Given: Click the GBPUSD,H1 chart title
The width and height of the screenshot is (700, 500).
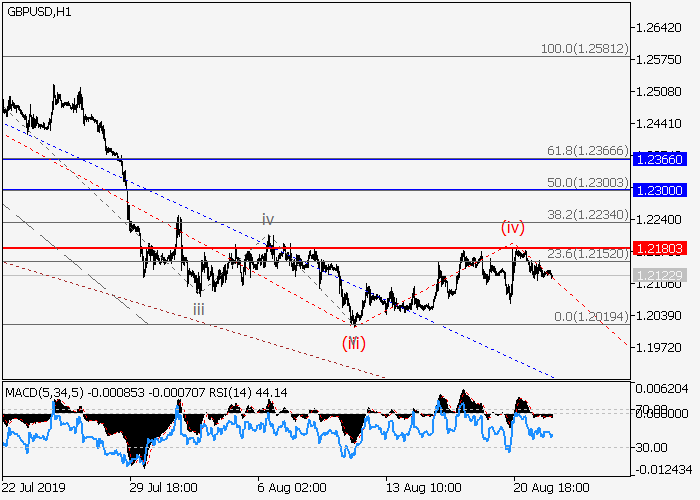Looking at the screenshot, I should click(42, 11).
